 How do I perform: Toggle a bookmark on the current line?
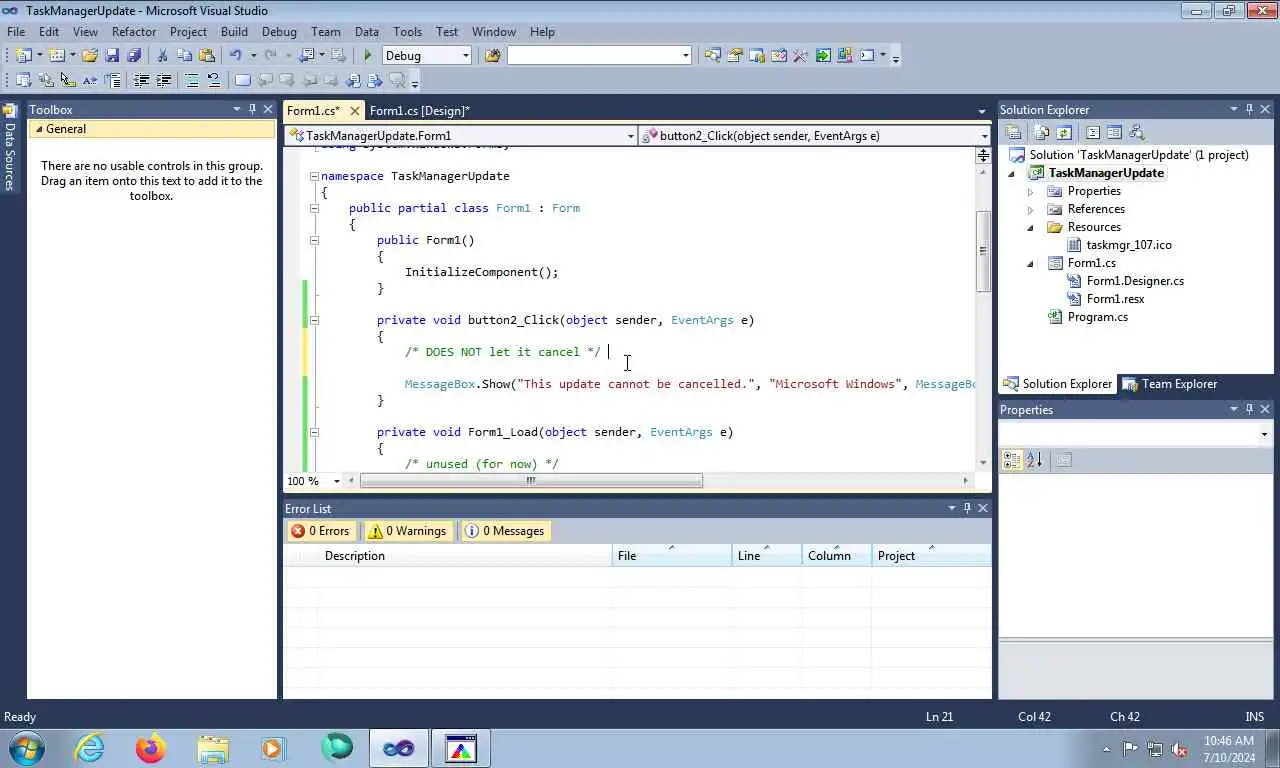[x=242, y=80]
